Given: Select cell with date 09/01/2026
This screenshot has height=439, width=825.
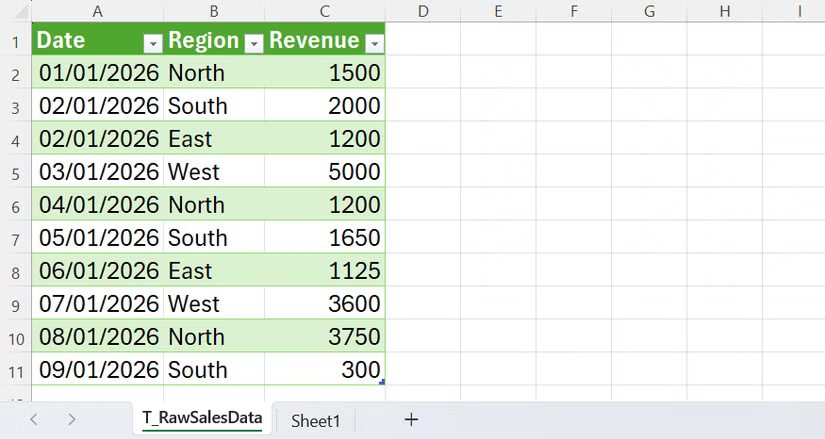Looking at the screenshot, I should click(x=97, y=369).
